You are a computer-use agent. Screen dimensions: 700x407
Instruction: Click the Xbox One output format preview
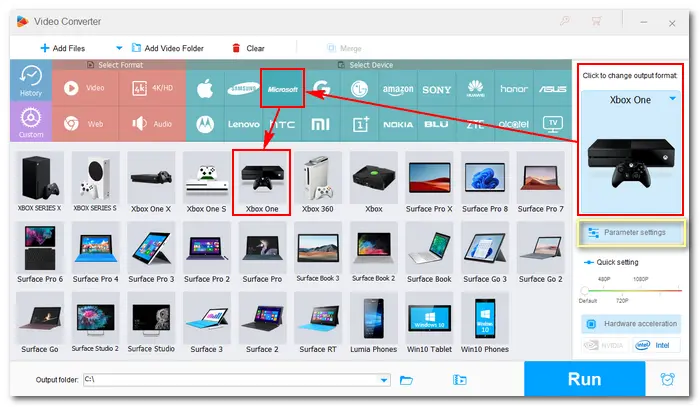(630, 152)
